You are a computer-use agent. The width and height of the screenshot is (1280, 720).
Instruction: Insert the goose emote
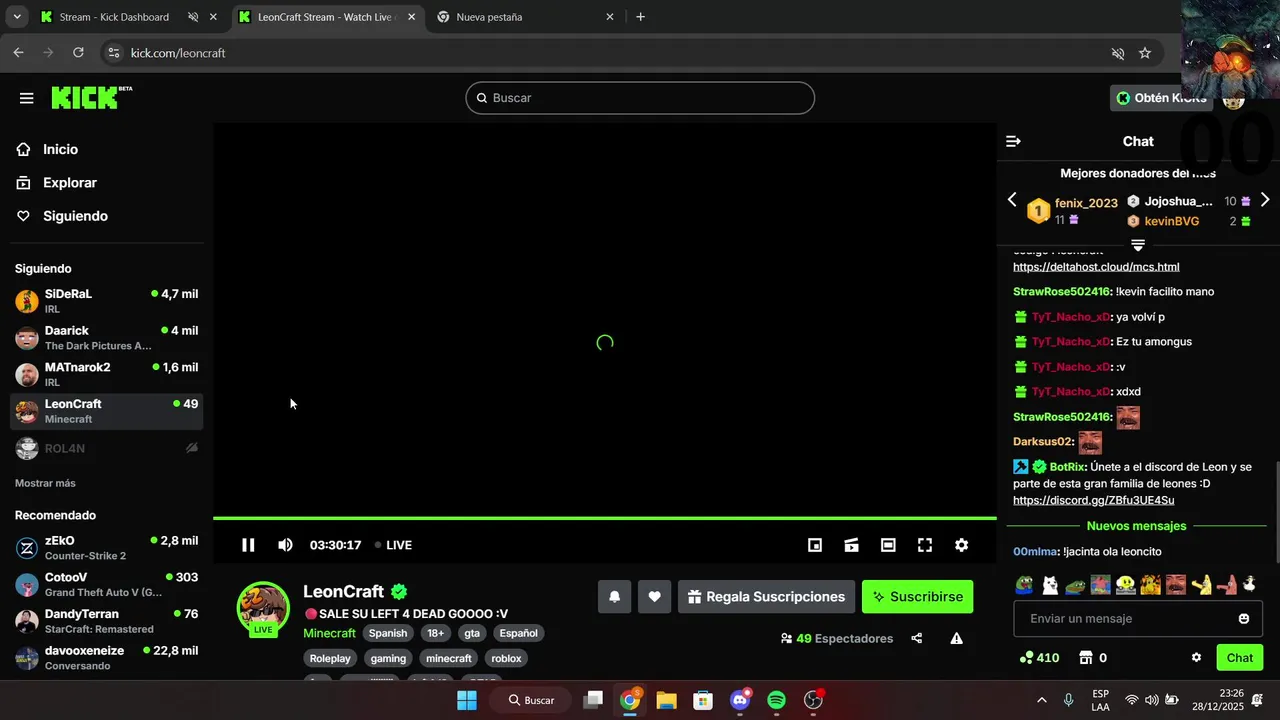[1249, 584]
